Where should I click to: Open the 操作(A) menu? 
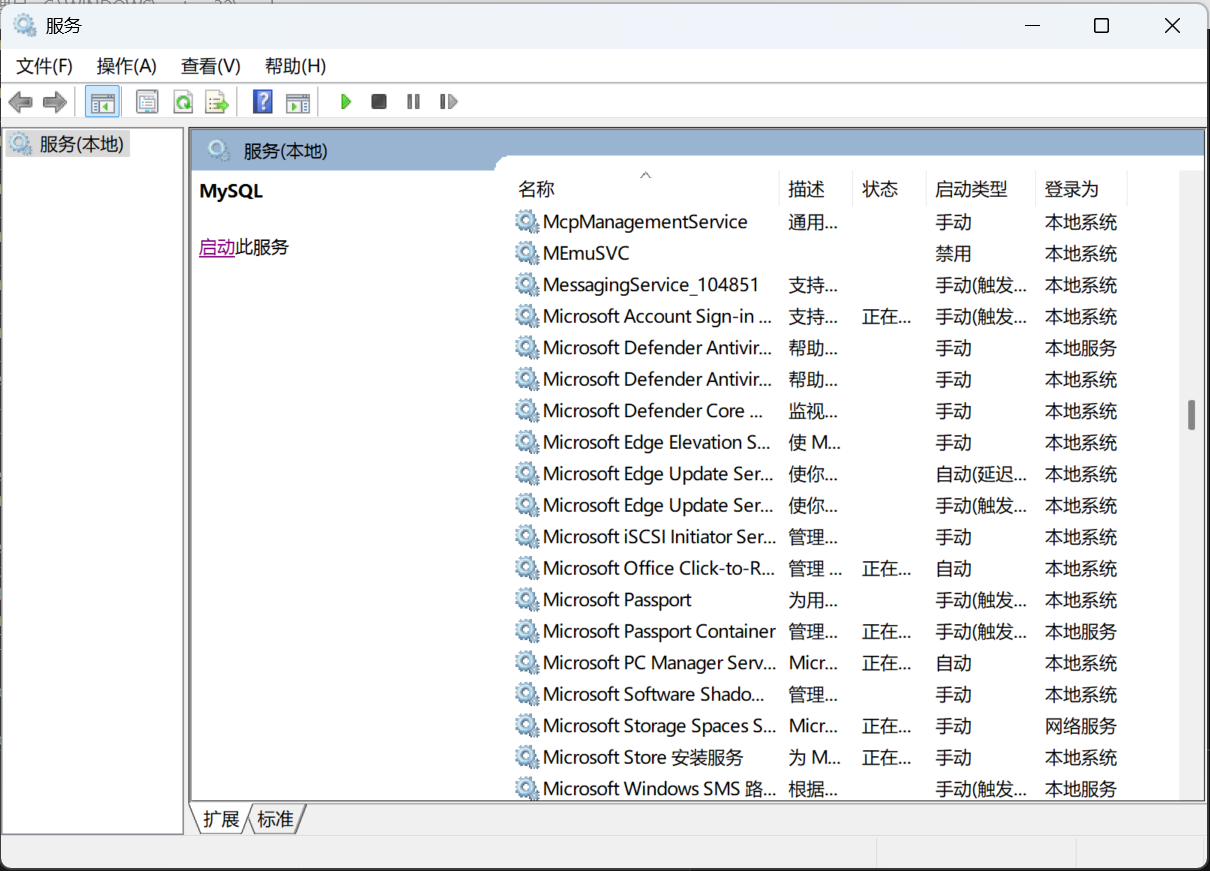tap(126, 66)
